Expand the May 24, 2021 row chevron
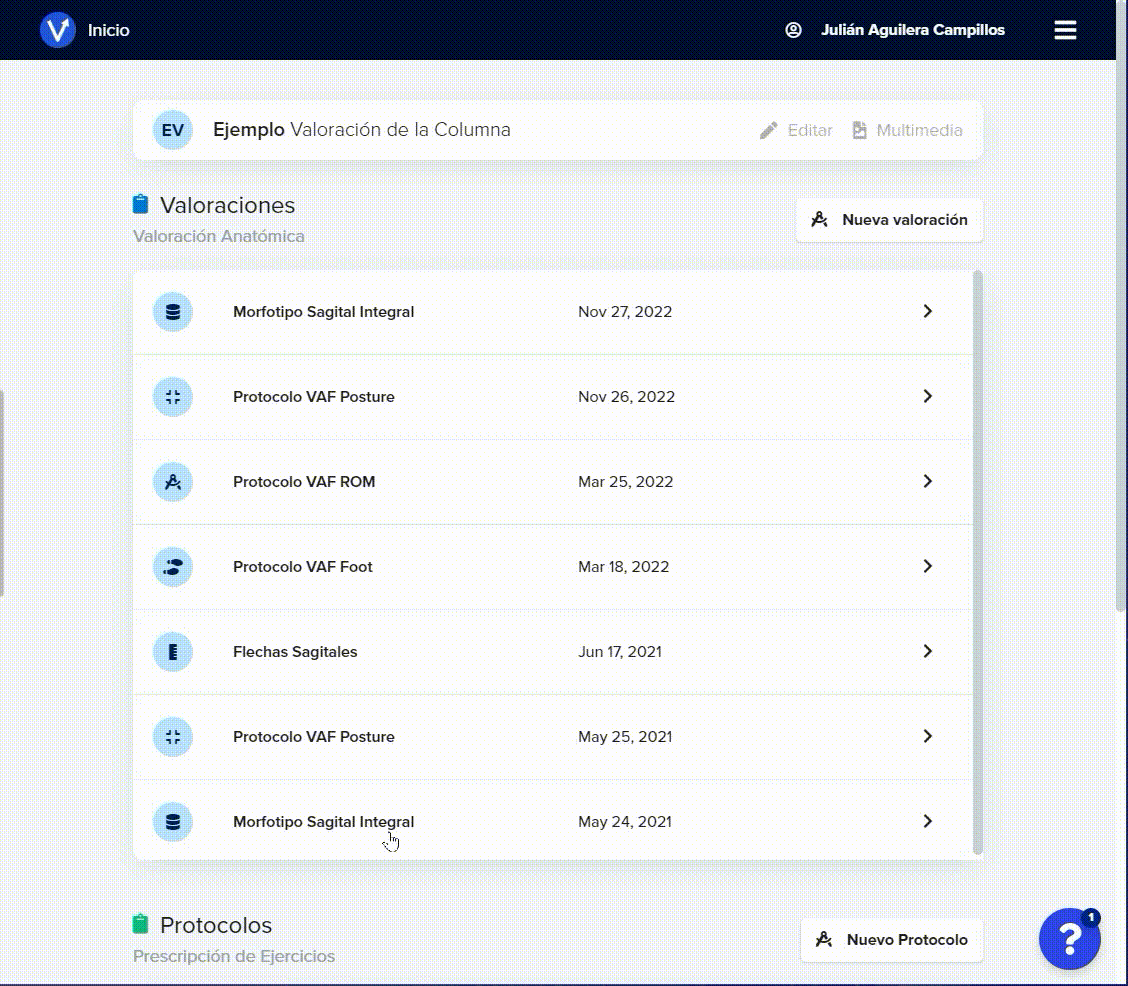The width and height of the screenshot is (1128, 986). (927, 821)
